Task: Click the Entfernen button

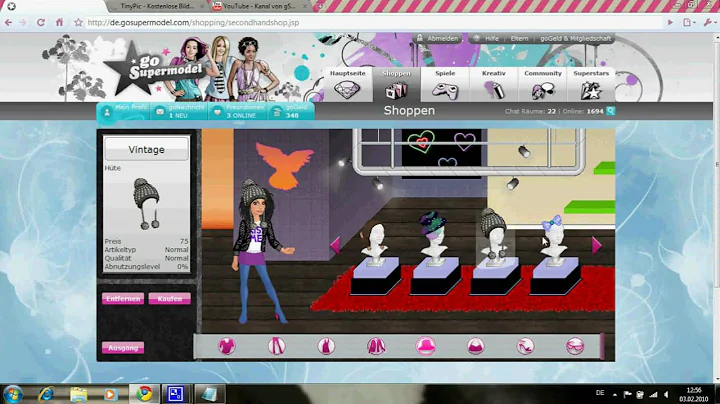Action: coord(123,299)
